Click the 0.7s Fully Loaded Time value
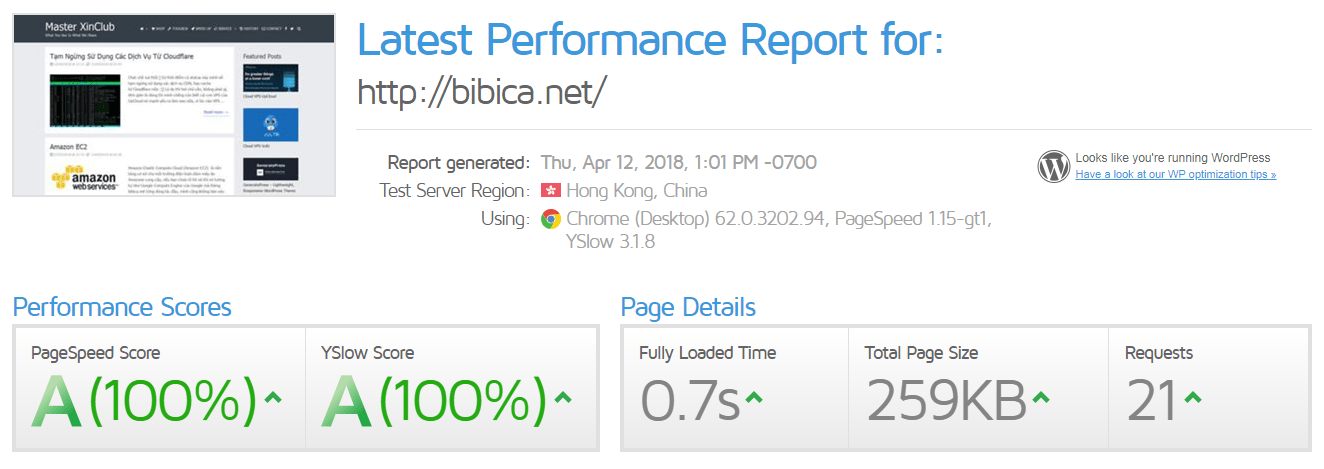1324x469 pixels. point(690,401)
